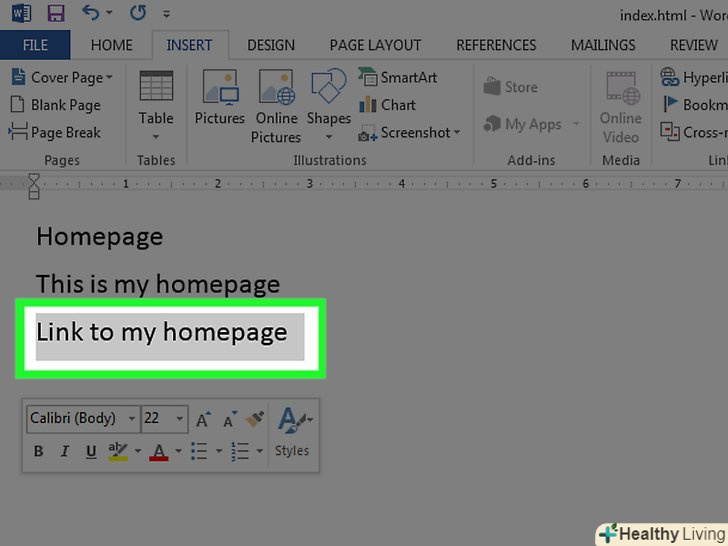Insert a Hyperlink
The width and height of the screenshot is (728, 546).
click(x=694, y=77)
